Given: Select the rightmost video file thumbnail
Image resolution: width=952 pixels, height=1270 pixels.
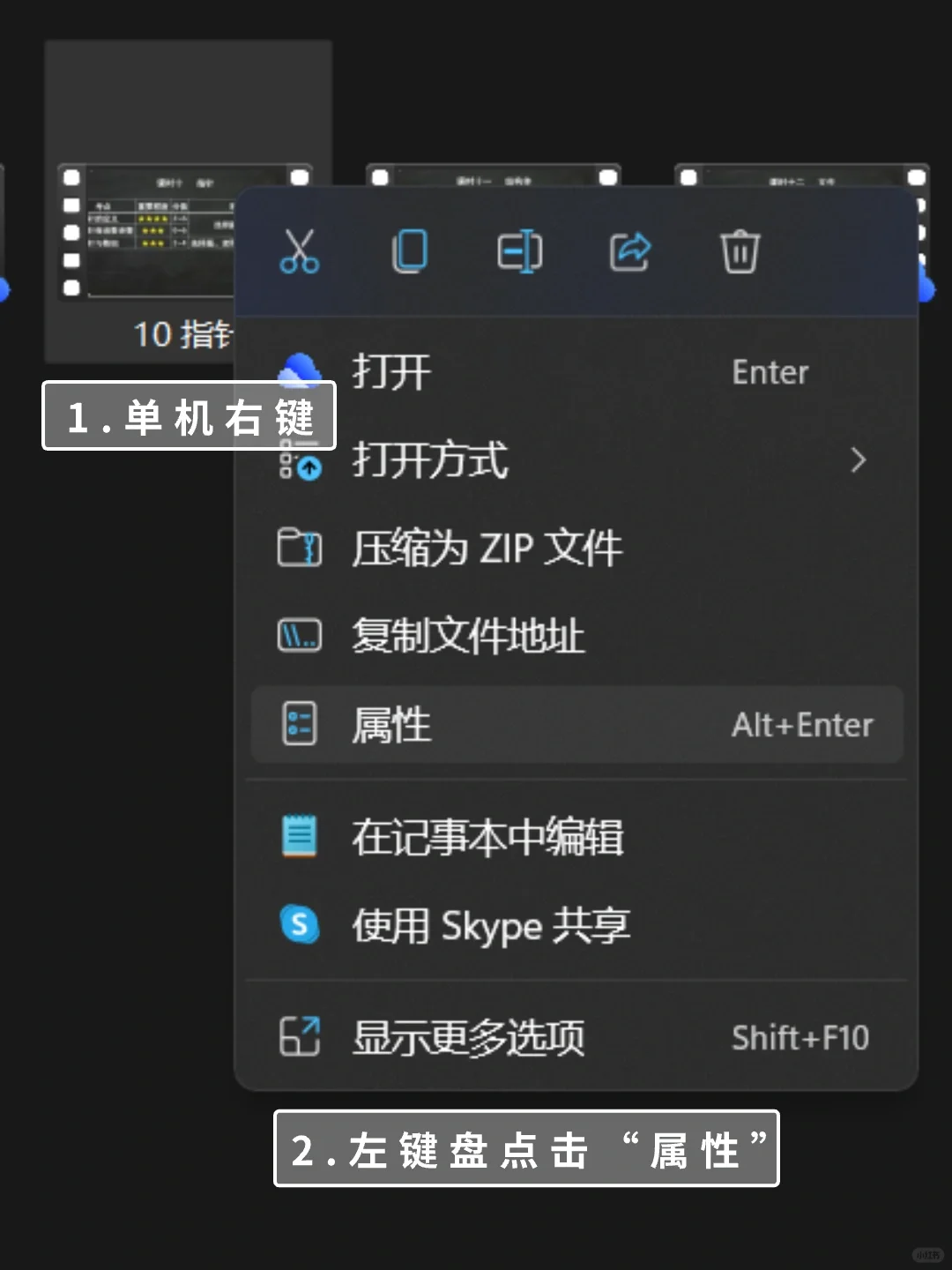Looking at the screenshot, I should point(802,176).
